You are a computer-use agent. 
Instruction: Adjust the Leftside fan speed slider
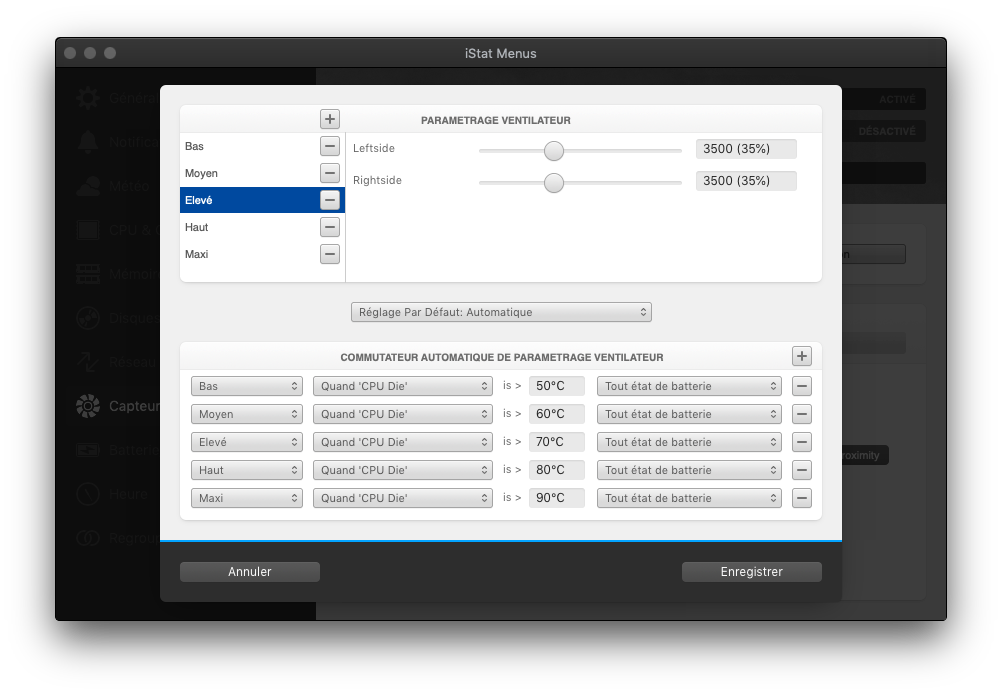point(554,151)
